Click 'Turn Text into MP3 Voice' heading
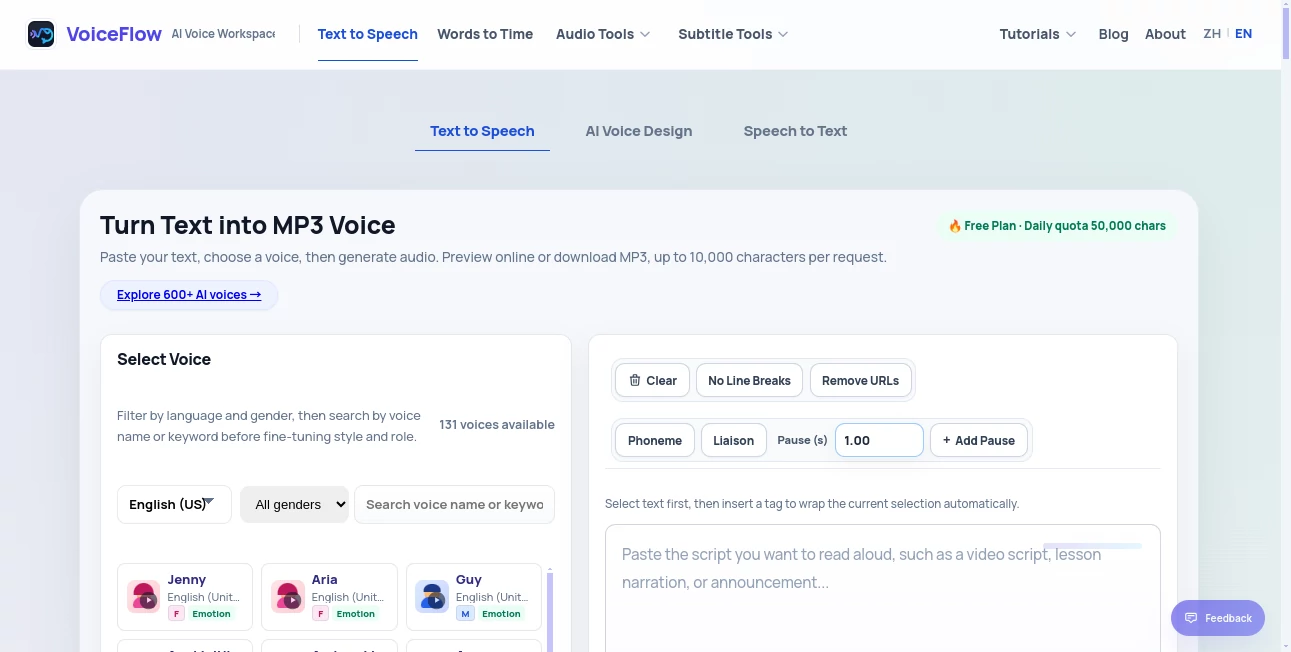Image resolution: width=1291 pixels, height=652 pixels. [247, 225]
